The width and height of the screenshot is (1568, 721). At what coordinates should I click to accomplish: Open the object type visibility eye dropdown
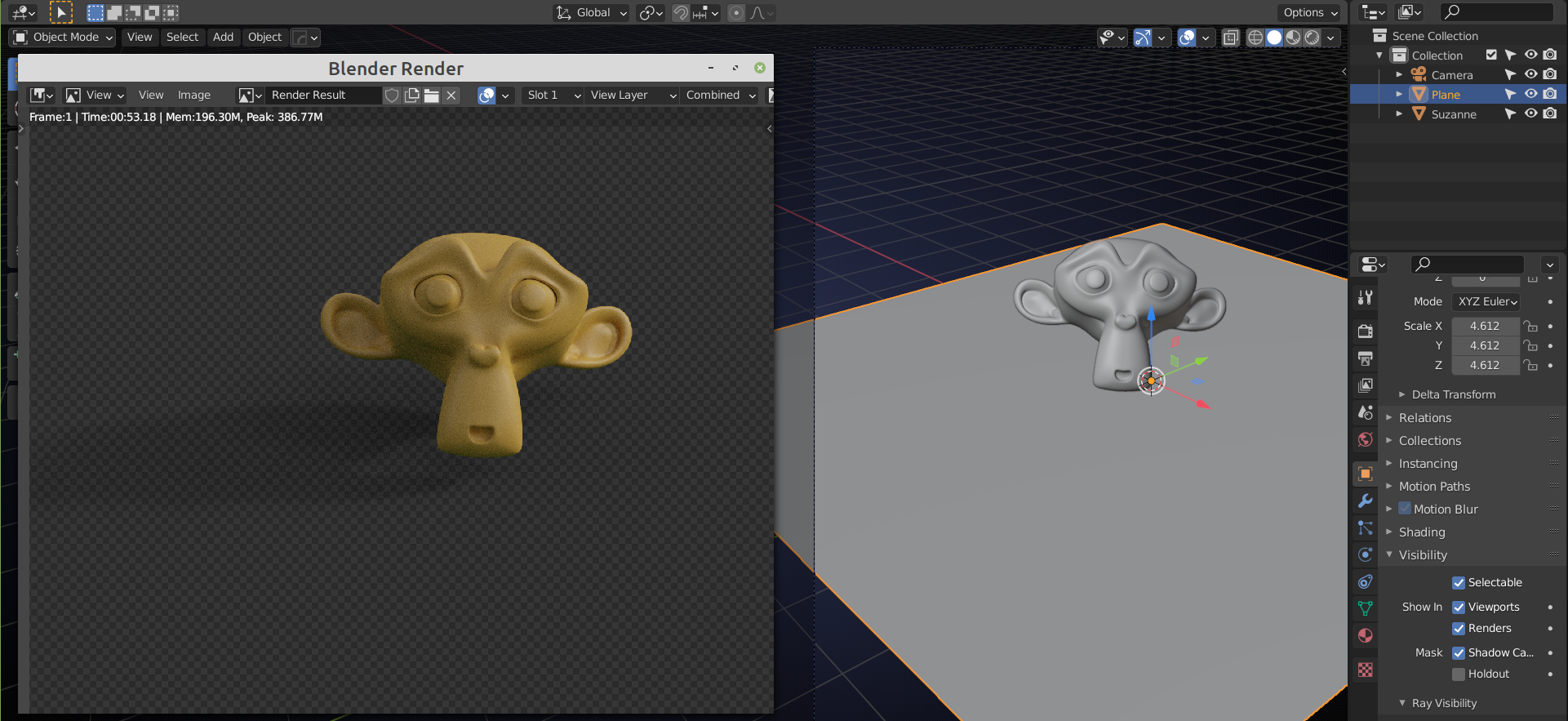pos(1112,38)
